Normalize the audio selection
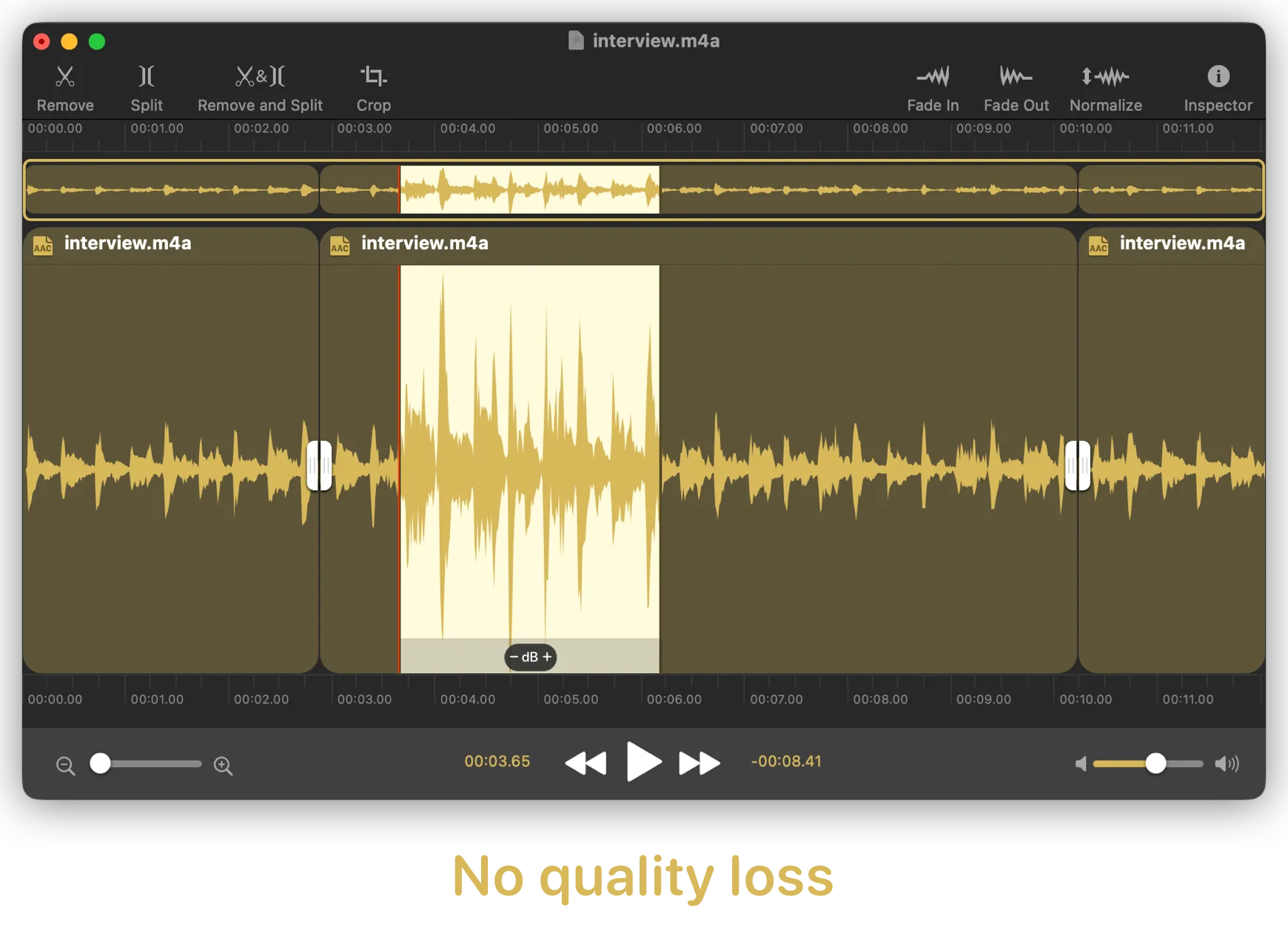This screenshot has height=947, width=1288. point(1105,87)
